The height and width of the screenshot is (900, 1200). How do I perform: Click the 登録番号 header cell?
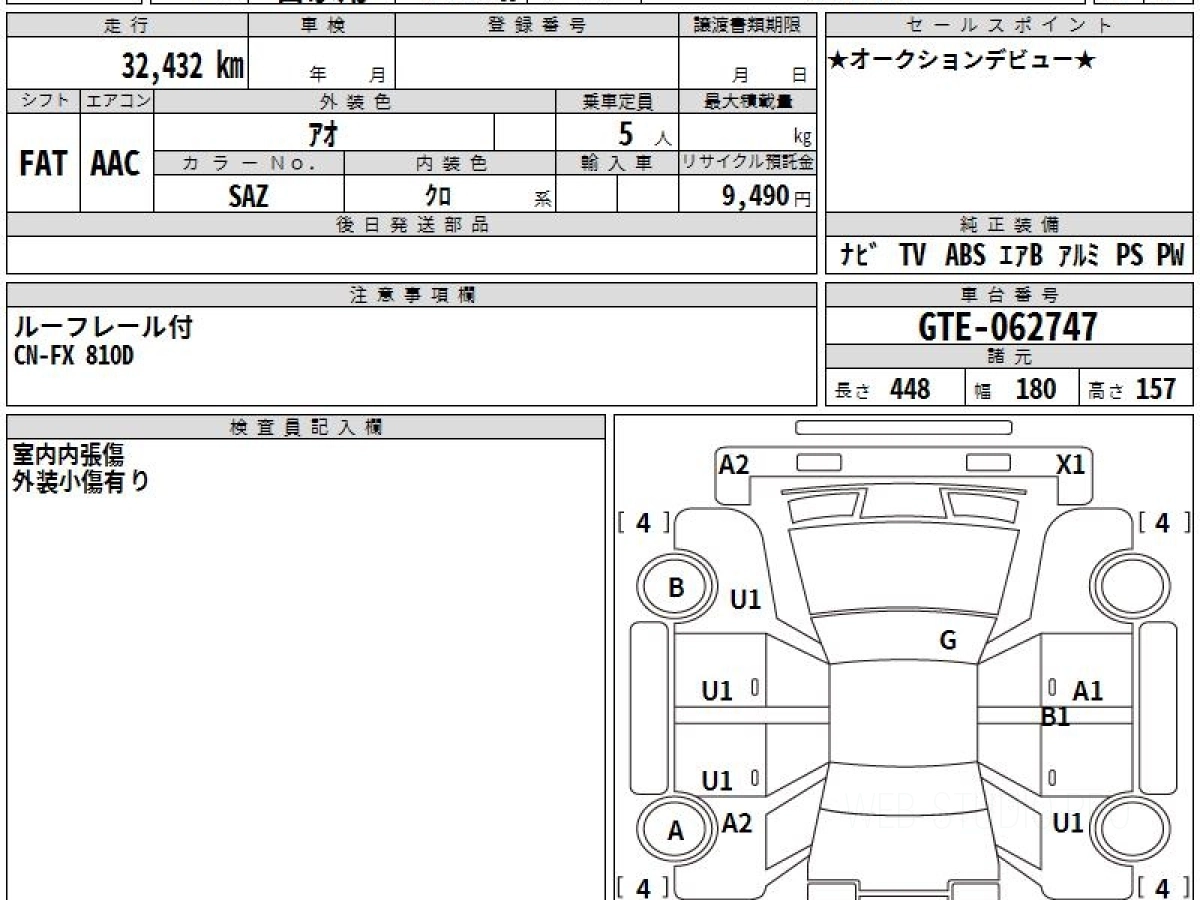tap(537, 26)
